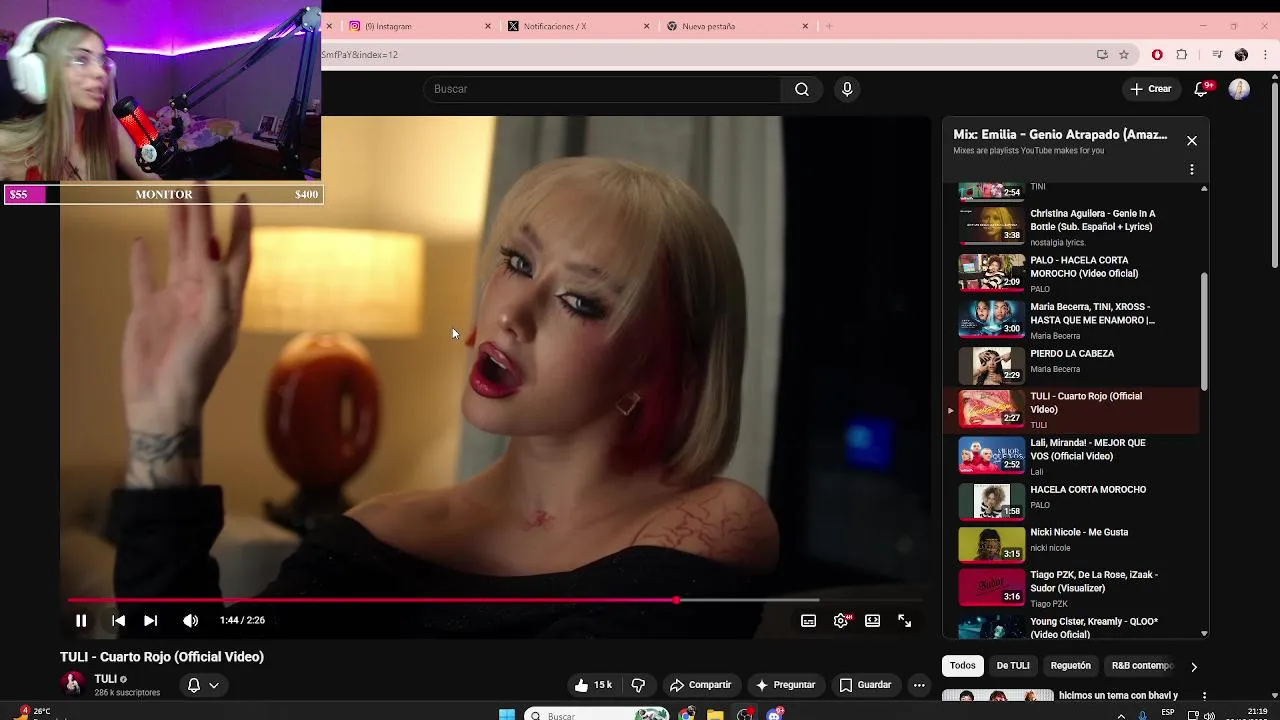The image size is (1280, 720).
Task: Play Lali, Miranda! MEJOR QUE VOS
Action: [1070, 455]
